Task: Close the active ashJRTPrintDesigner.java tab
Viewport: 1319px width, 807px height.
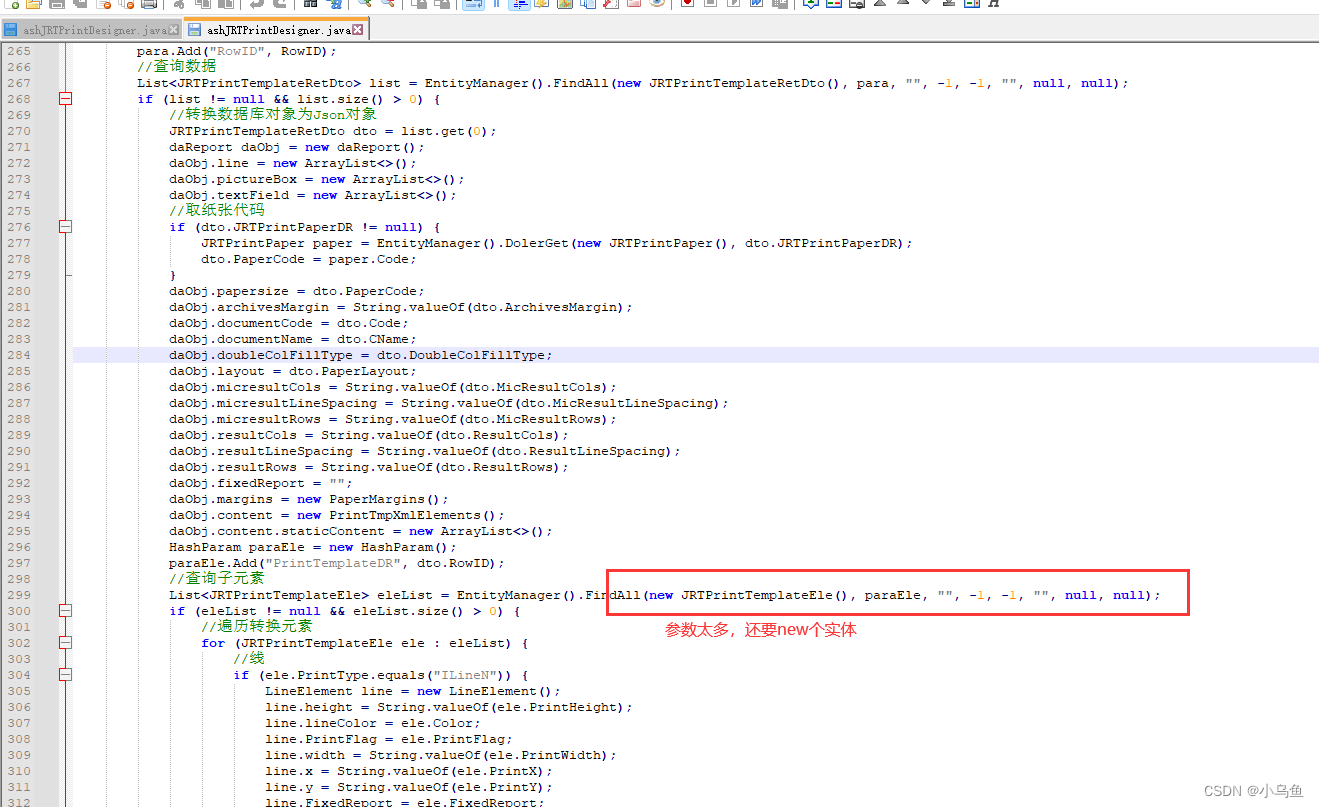Action: tap(358, 30)
